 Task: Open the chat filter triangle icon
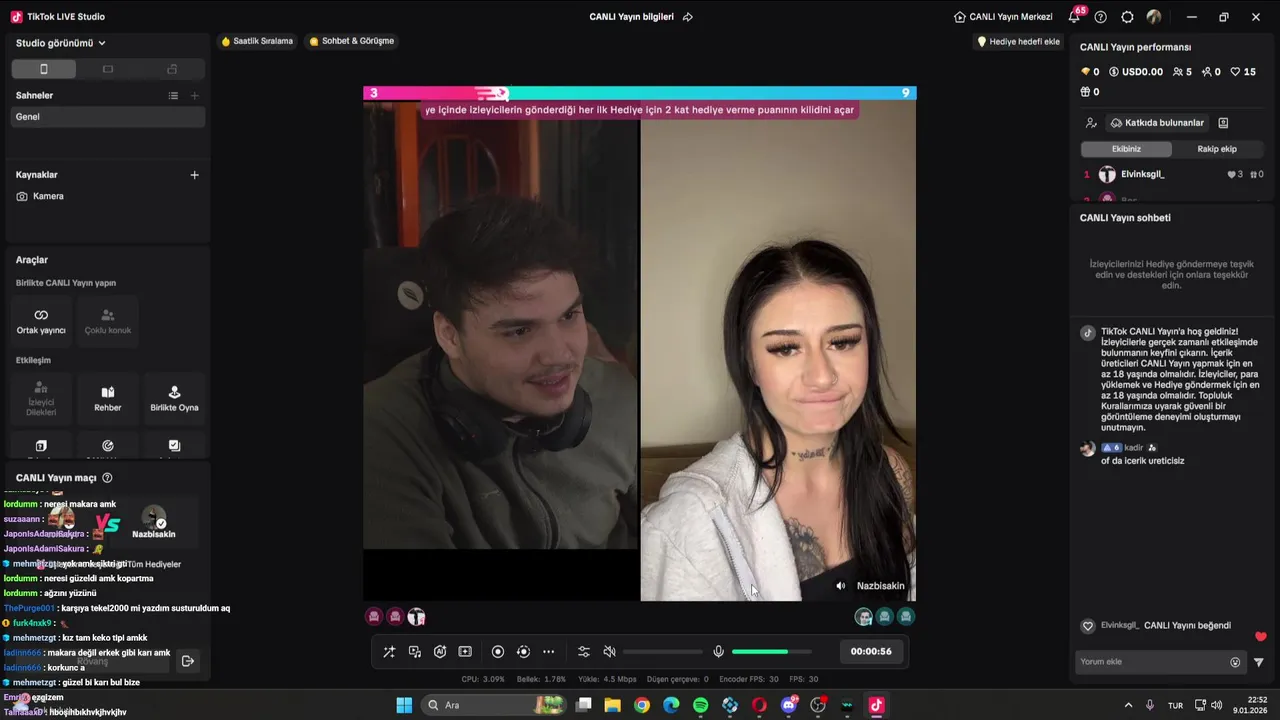pos(1259,662)
